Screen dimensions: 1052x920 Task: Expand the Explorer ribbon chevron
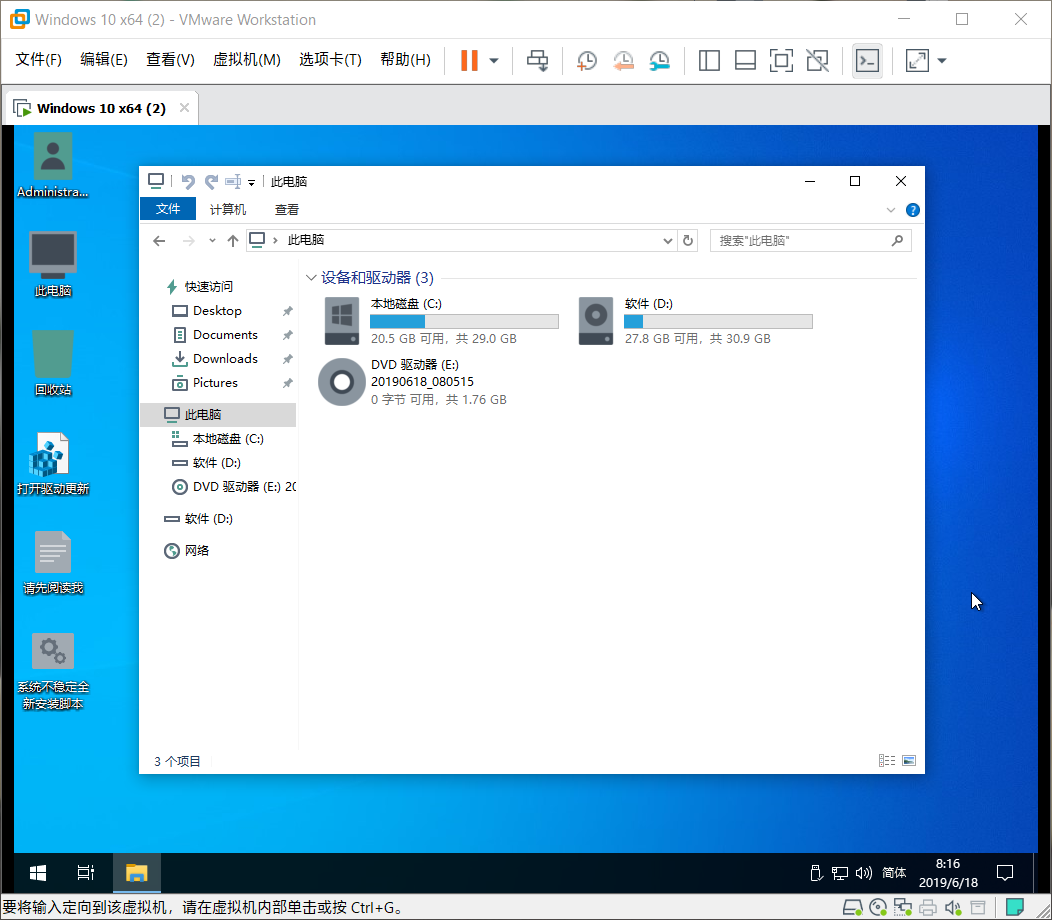891,210
